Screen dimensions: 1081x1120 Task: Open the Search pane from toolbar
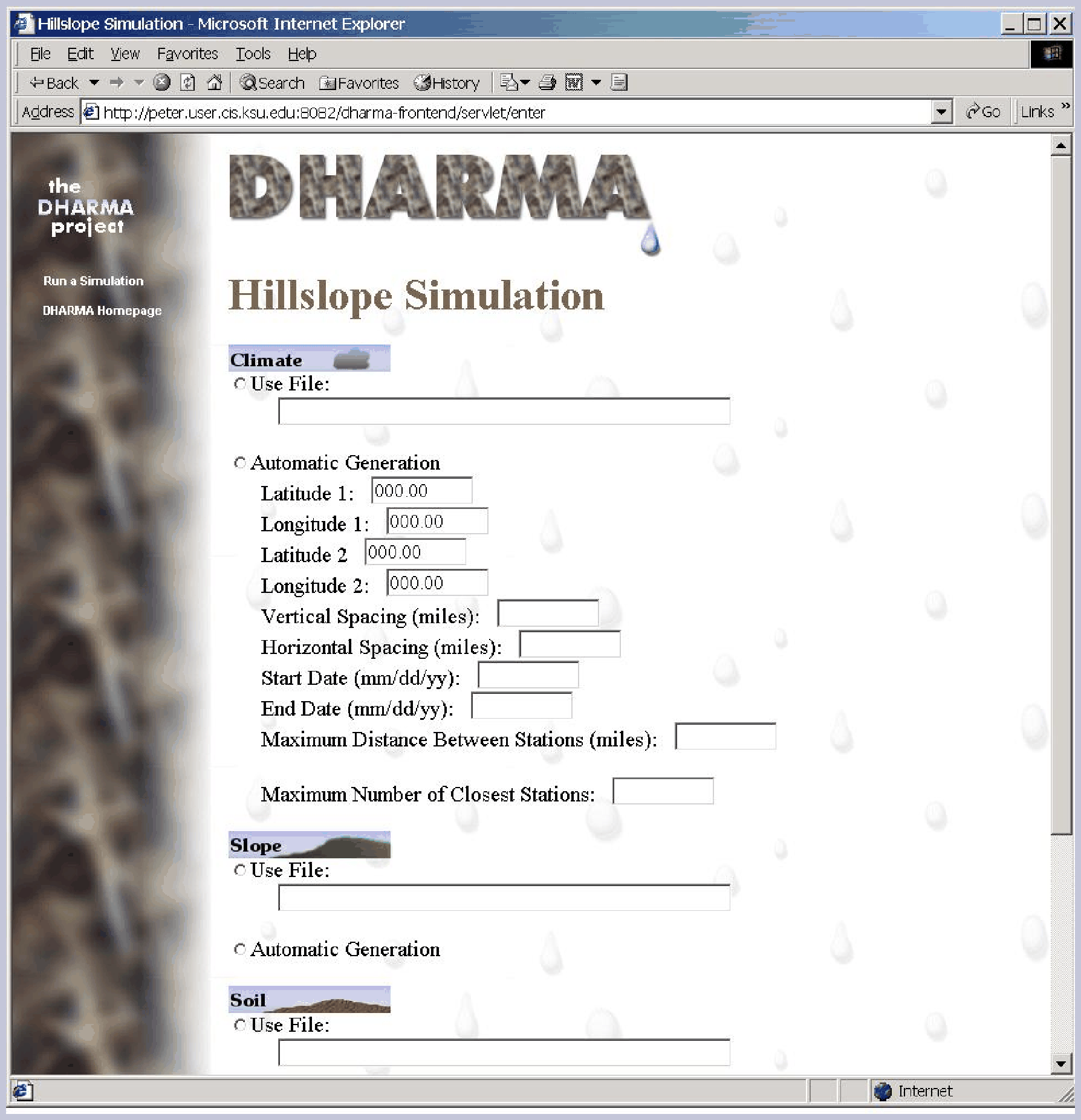click(273, 83)
